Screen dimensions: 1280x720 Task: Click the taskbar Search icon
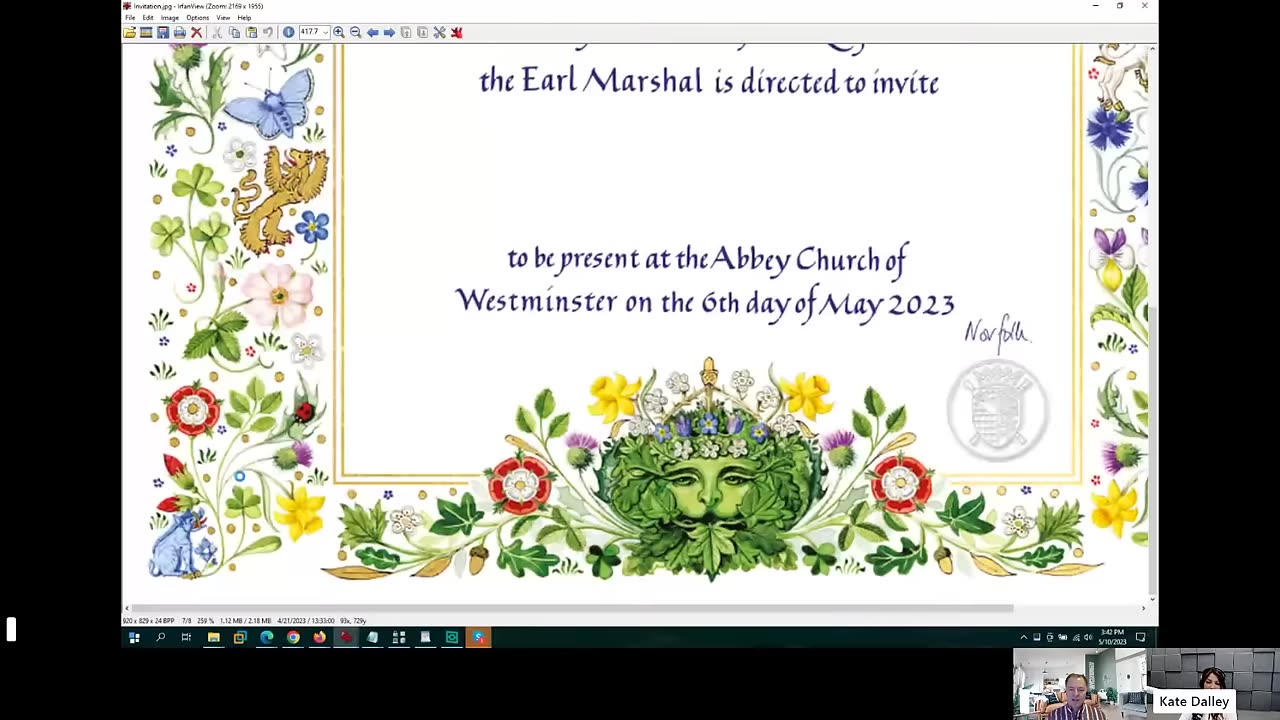(x=160, y=637)
